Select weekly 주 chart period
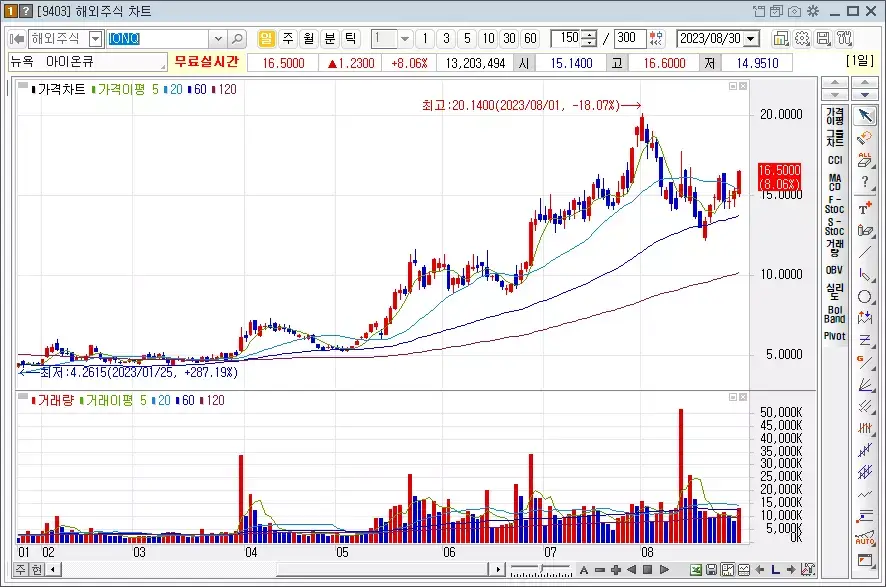Image resolution: width=886 pixels, height=587 pixels. 288,38
